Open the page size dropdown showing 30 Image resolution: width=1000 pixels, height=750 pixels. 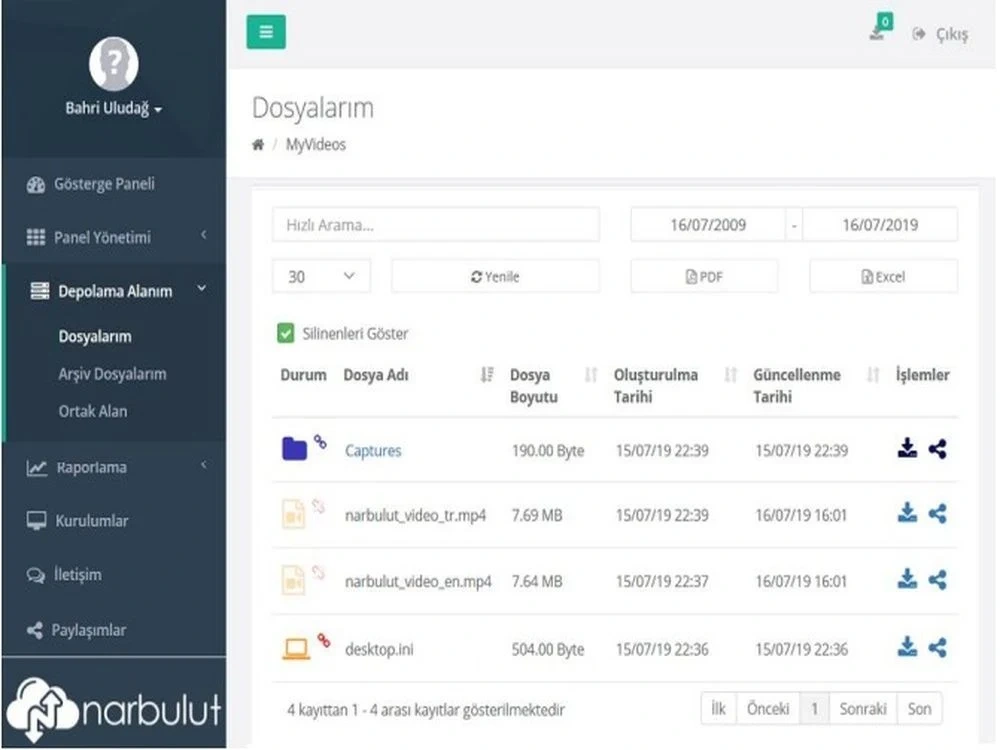click(320, 275)
